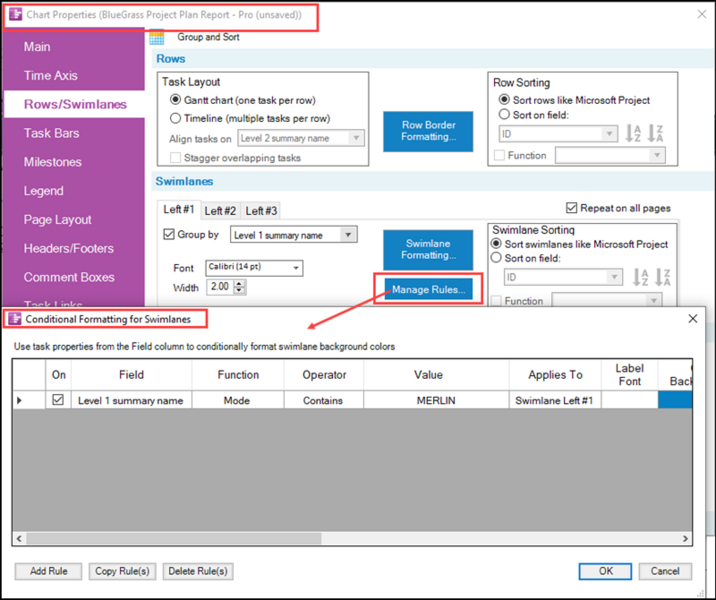Select Sort swimlanes like Microsoft Project
Screen dimensions: 716x600
pyautogui.click(x=496, y=244)
